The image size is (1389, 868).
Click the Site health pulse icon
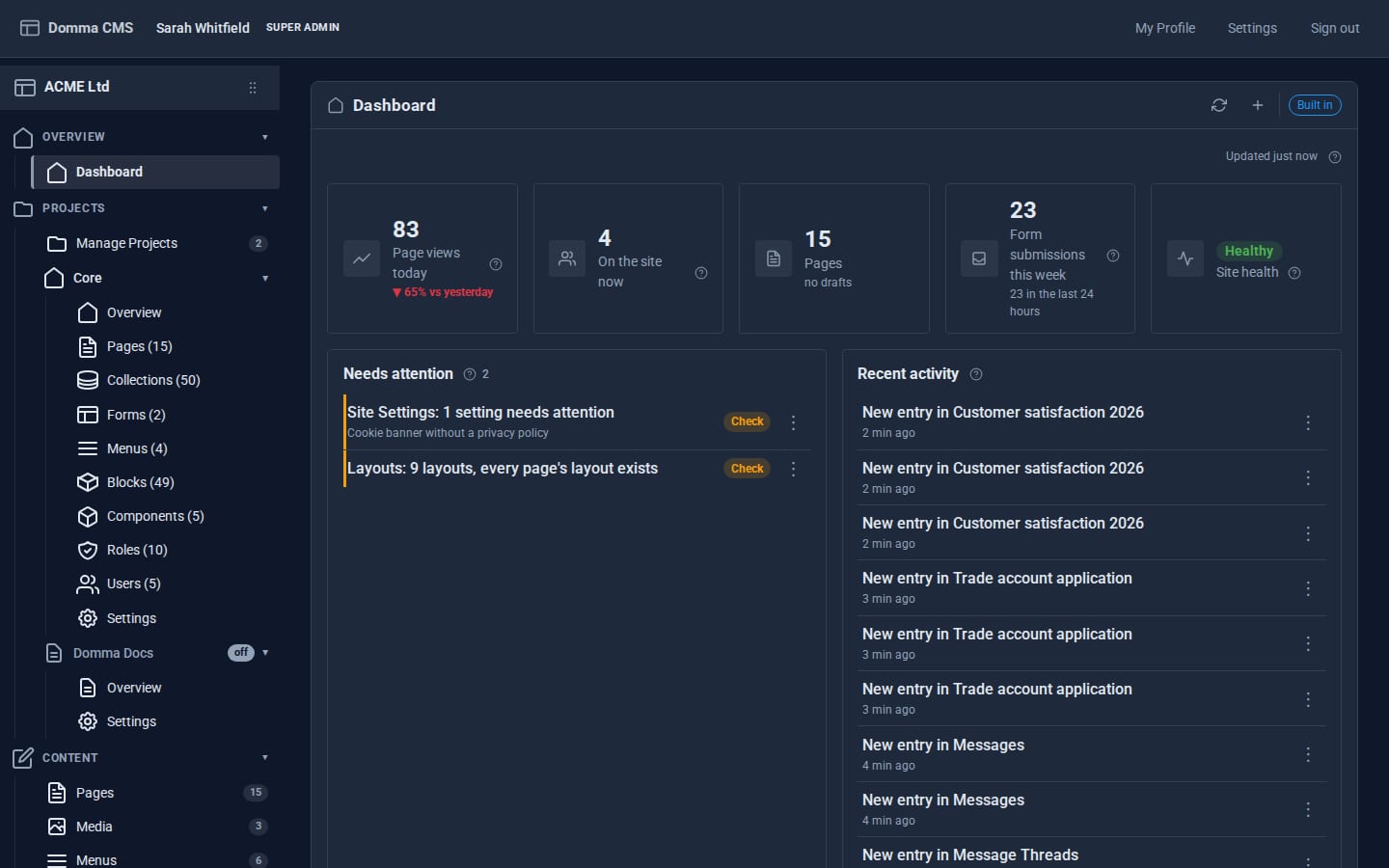click(1185, 258)
